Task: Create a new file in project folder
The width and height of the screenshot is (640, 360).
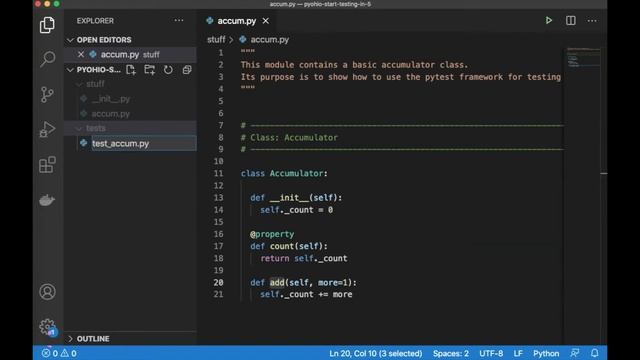Action: click(x=131, y=70)
